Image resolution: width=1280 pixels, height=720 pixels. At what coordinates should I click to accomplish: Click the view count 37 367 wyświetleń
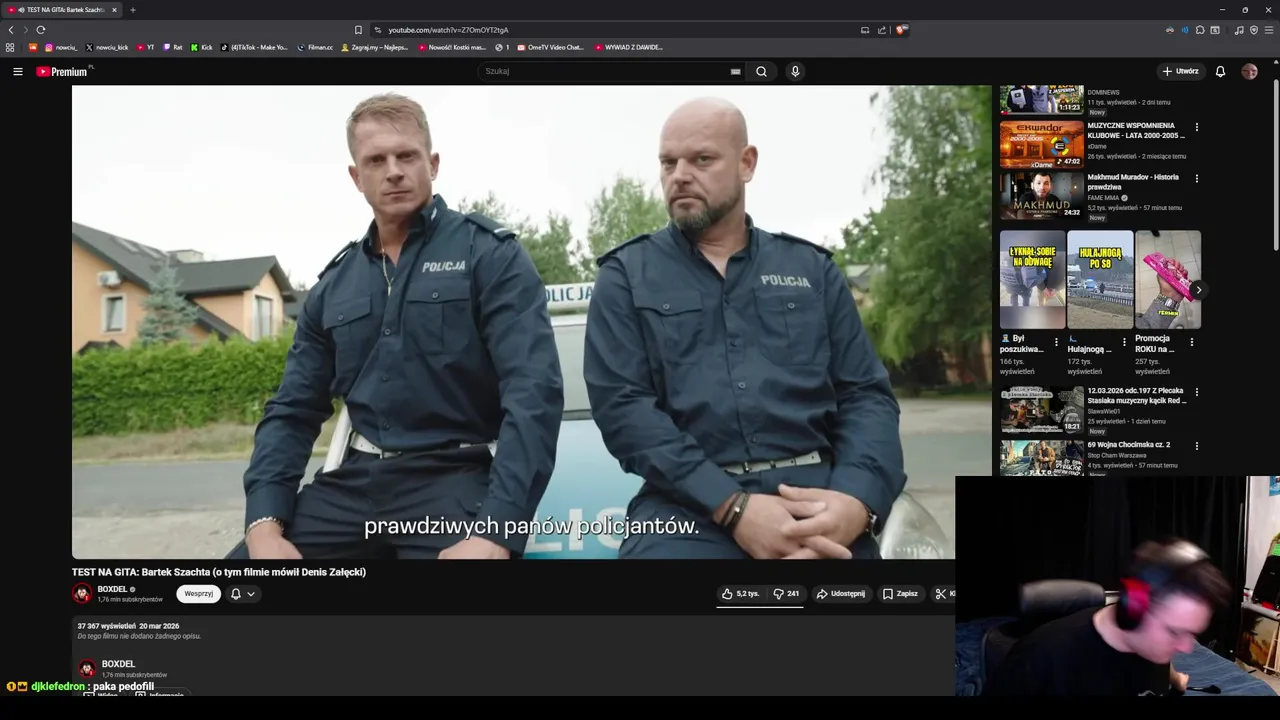point(106,626)
